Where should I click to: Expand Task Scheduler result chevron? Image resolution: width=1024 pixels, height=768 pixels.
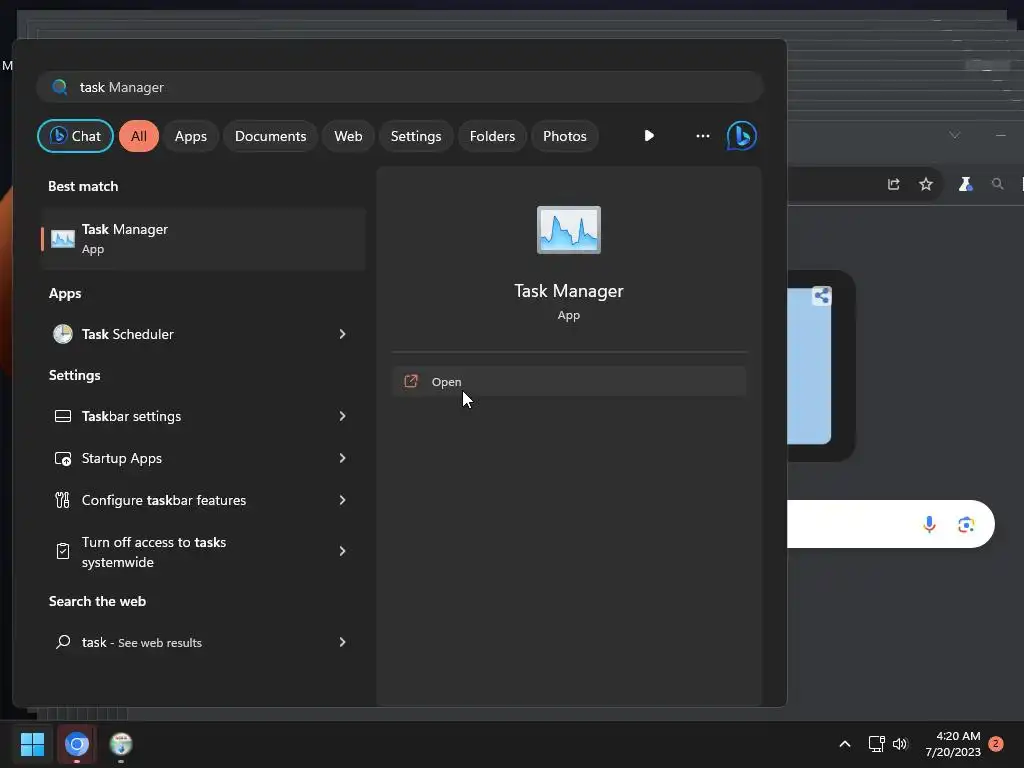tap(342, 334)
